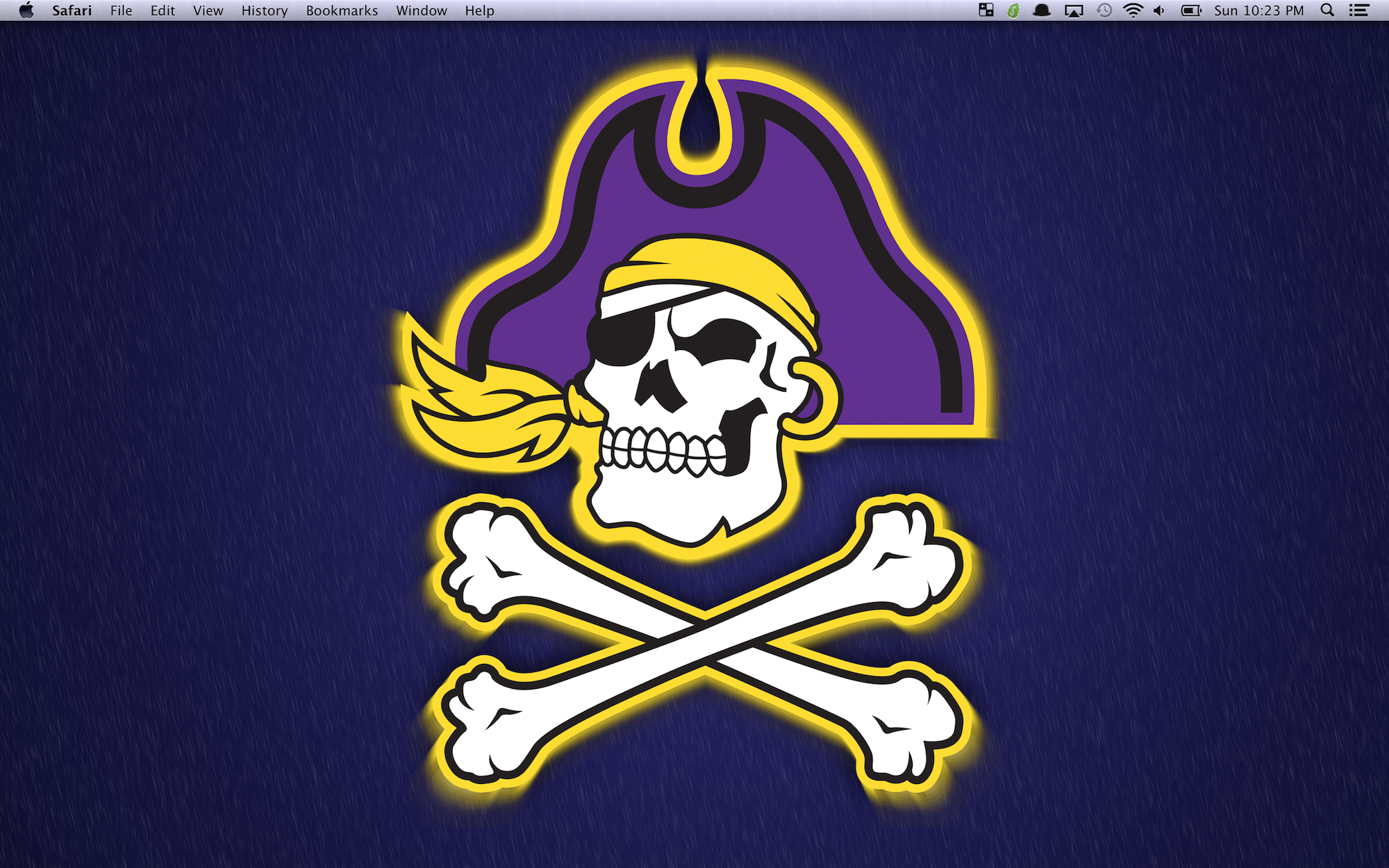This screenshot has width=1389, height=868.
Task: Click the bowler hat menu bar icon
Action: coord(1042,10)
